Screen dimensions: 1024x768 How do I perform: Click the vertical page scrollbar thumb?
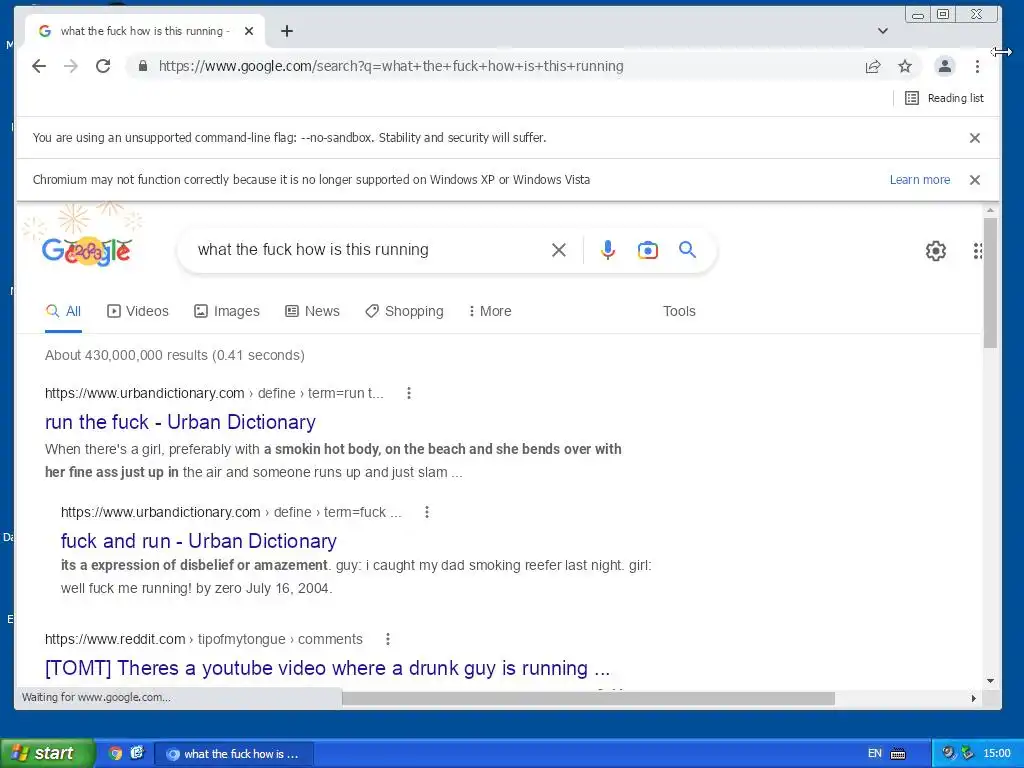pyautogui.click(x=990, y=282)
